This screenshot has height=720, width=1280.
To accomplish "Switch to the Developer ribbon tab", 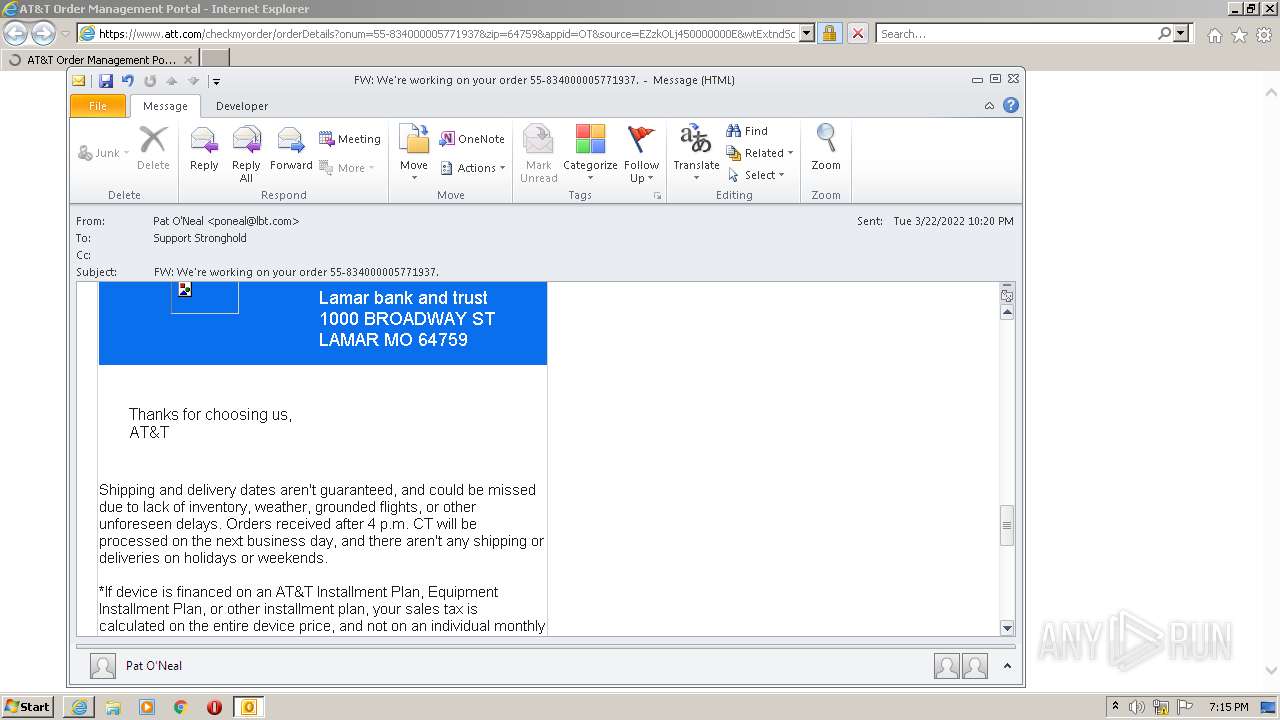I will (242, 106).
